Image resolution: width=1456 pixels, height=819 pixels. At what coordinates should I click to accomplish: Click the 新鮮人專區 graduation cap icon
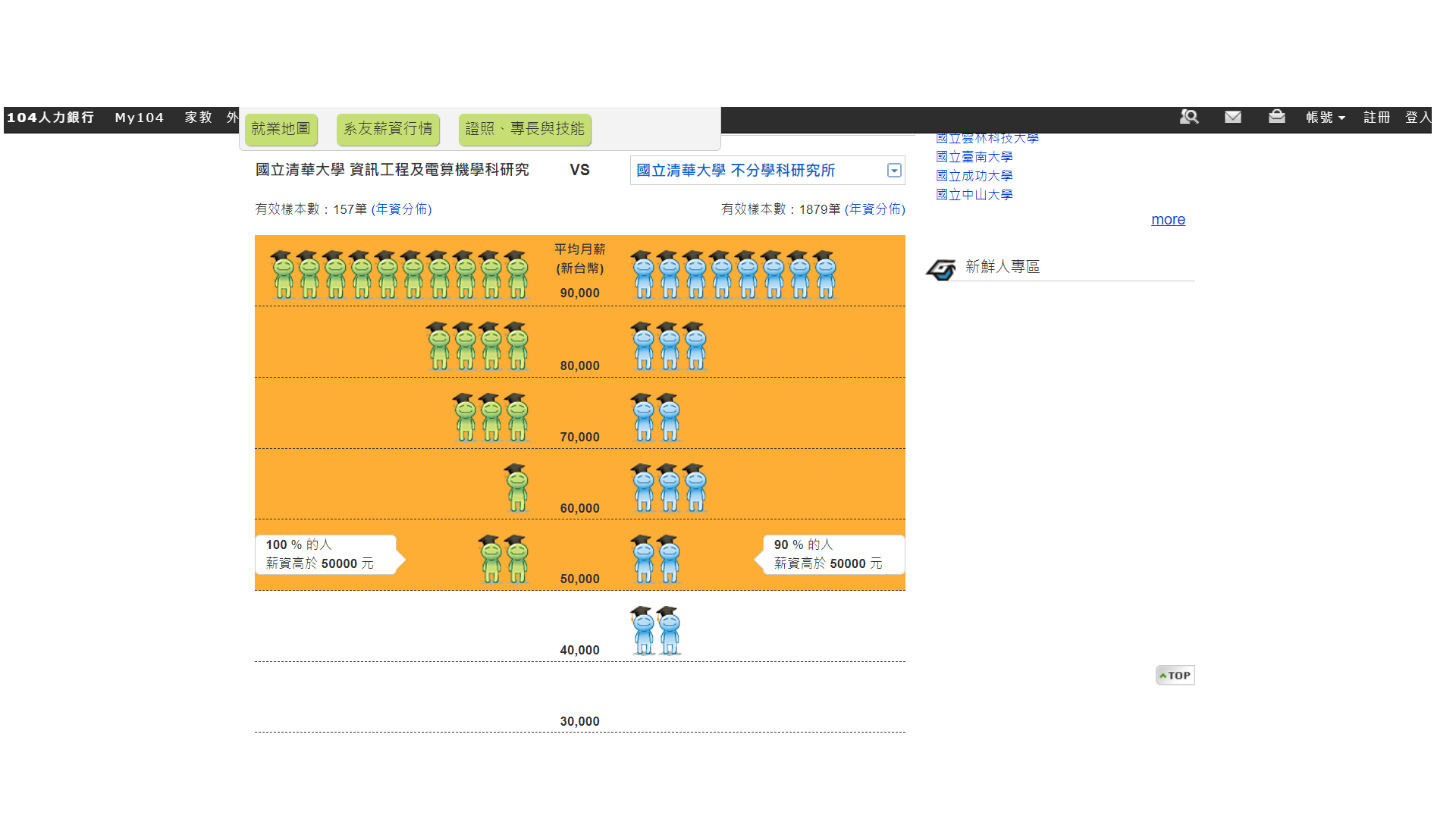(x=941, y=269)
